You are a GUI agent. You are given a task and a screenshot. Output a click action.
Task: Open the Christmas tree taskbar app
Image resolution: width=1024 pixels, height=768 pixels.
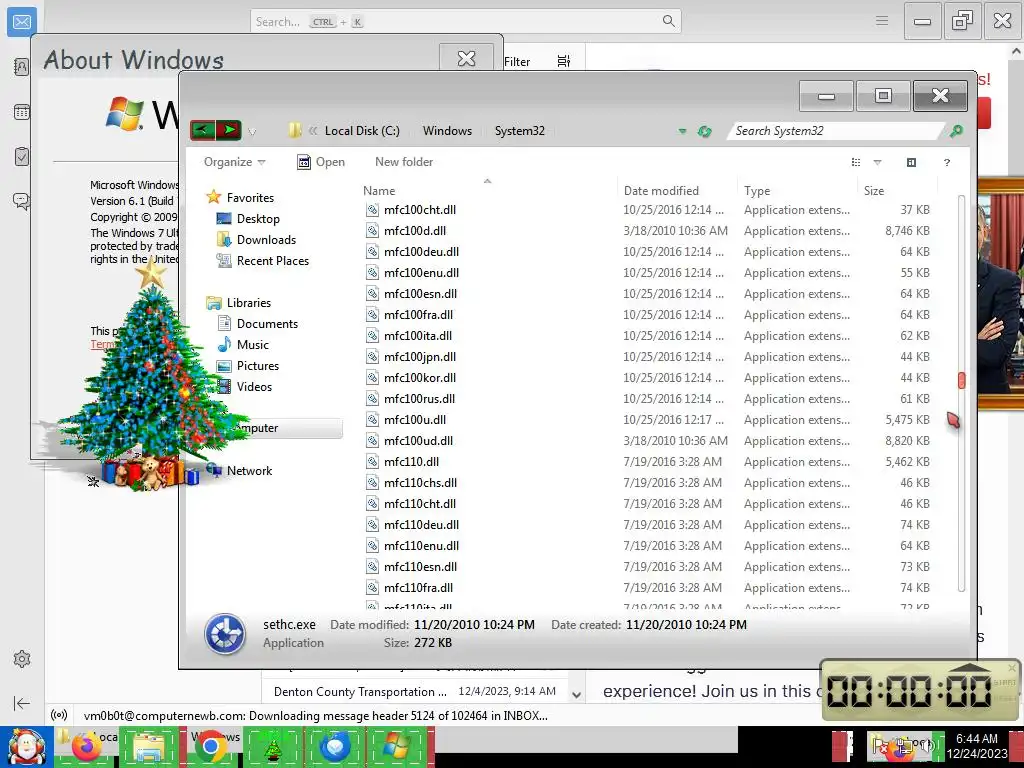273,747
